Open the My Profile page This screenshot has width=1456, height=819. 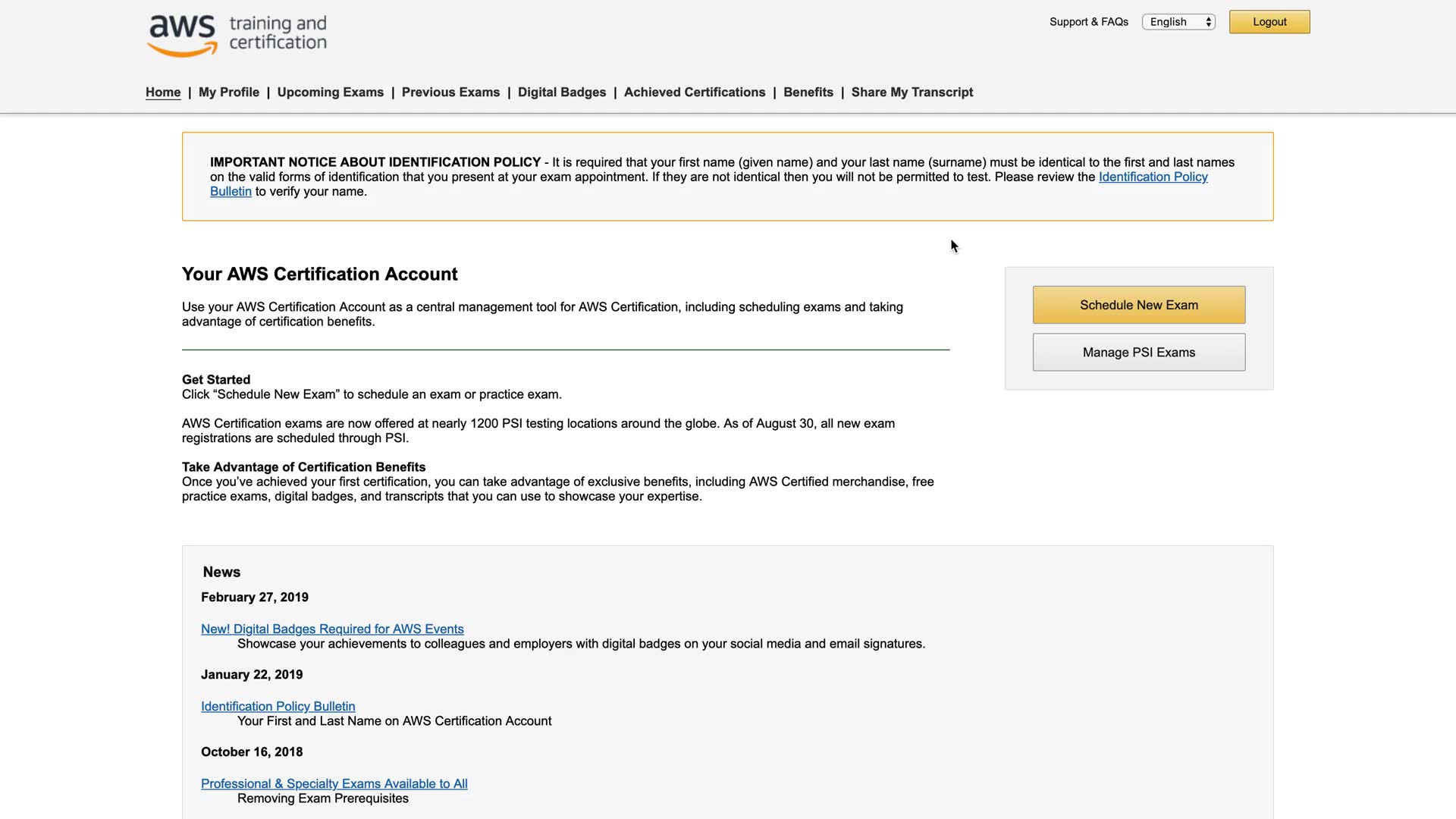(228, 92)
